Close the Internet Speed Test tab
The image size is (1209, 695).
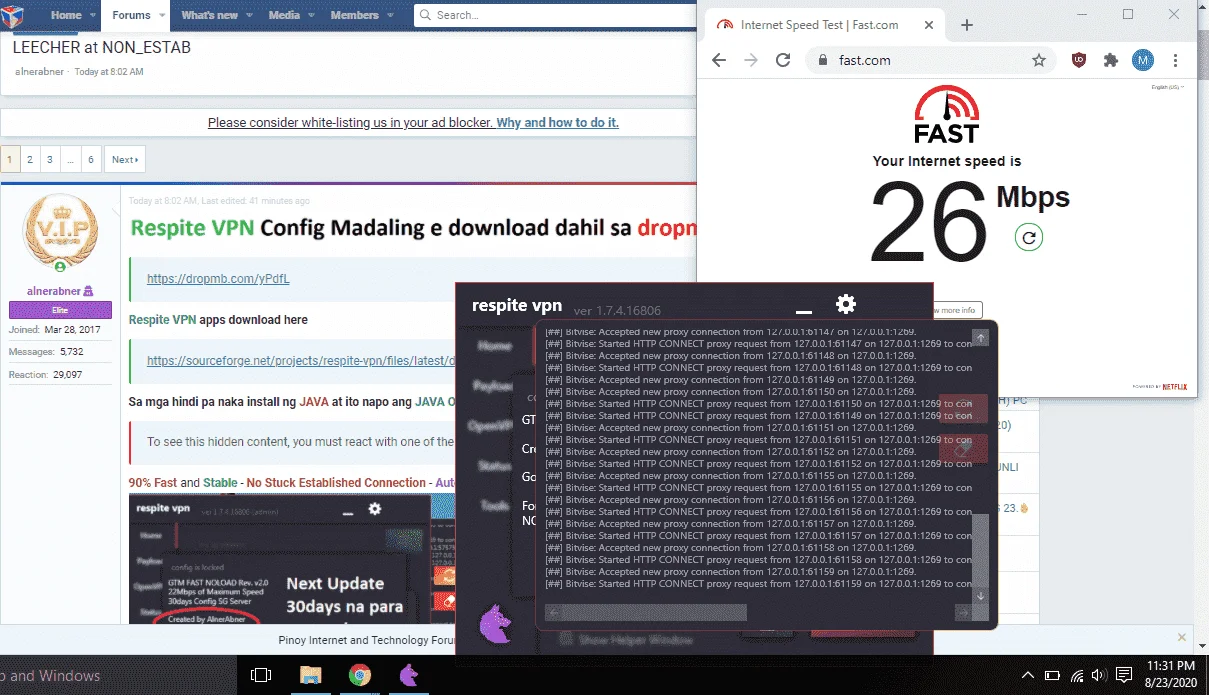point(927,25)
